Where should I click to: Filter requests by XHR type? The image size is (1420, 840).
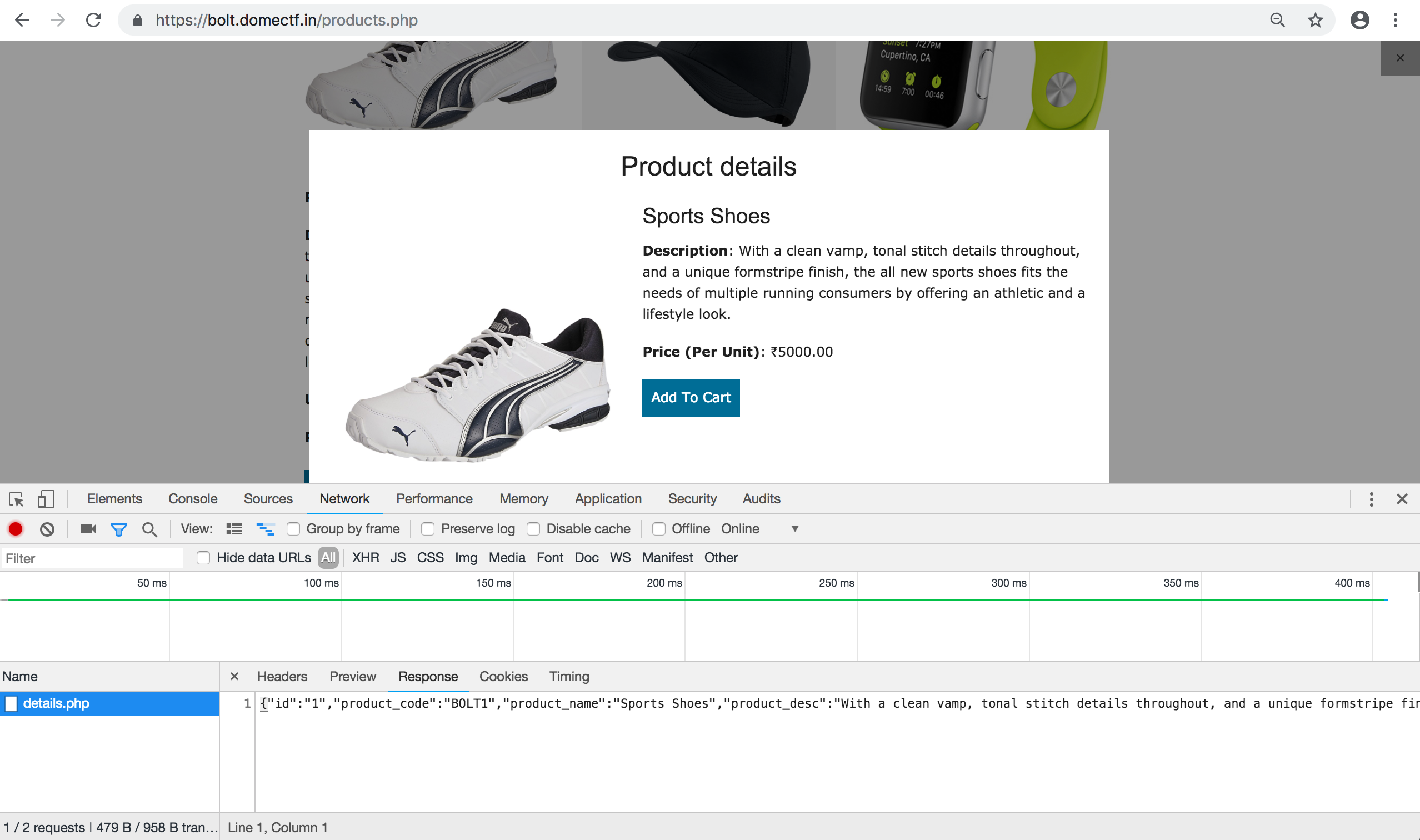tap(366, 558)
